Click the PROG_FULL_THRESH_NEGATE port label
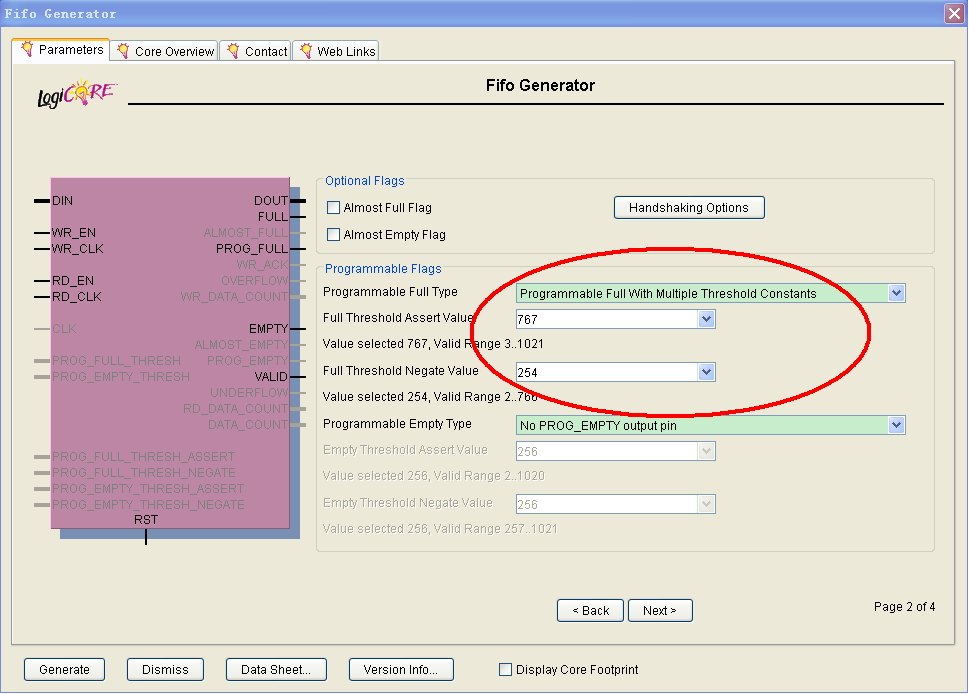The width and height of the screenshot is (969, 694). pos(144,473)
